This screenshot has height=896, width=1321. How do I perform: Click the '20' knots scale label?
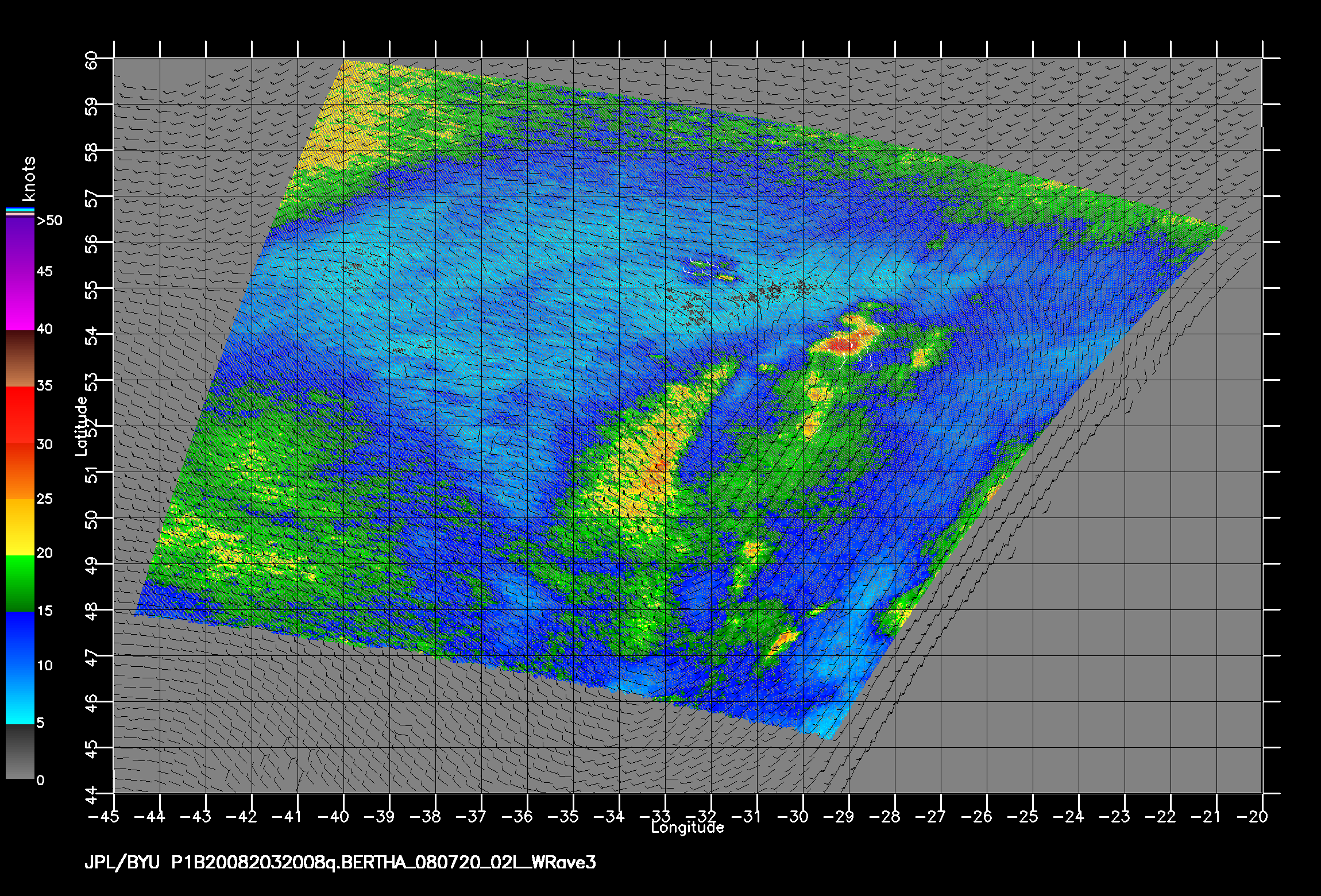tap(44, 553)
